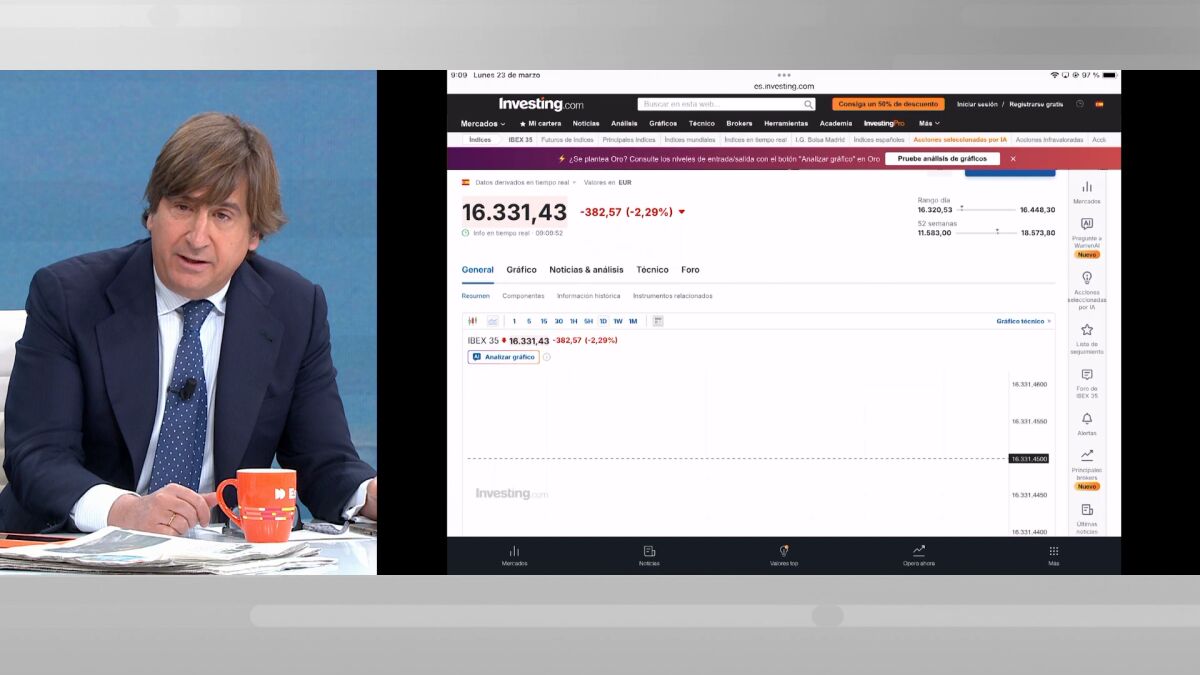Open the Noticias & análisis tab
This screenshot has width=1200, height=675.
(x=586, y=270)
